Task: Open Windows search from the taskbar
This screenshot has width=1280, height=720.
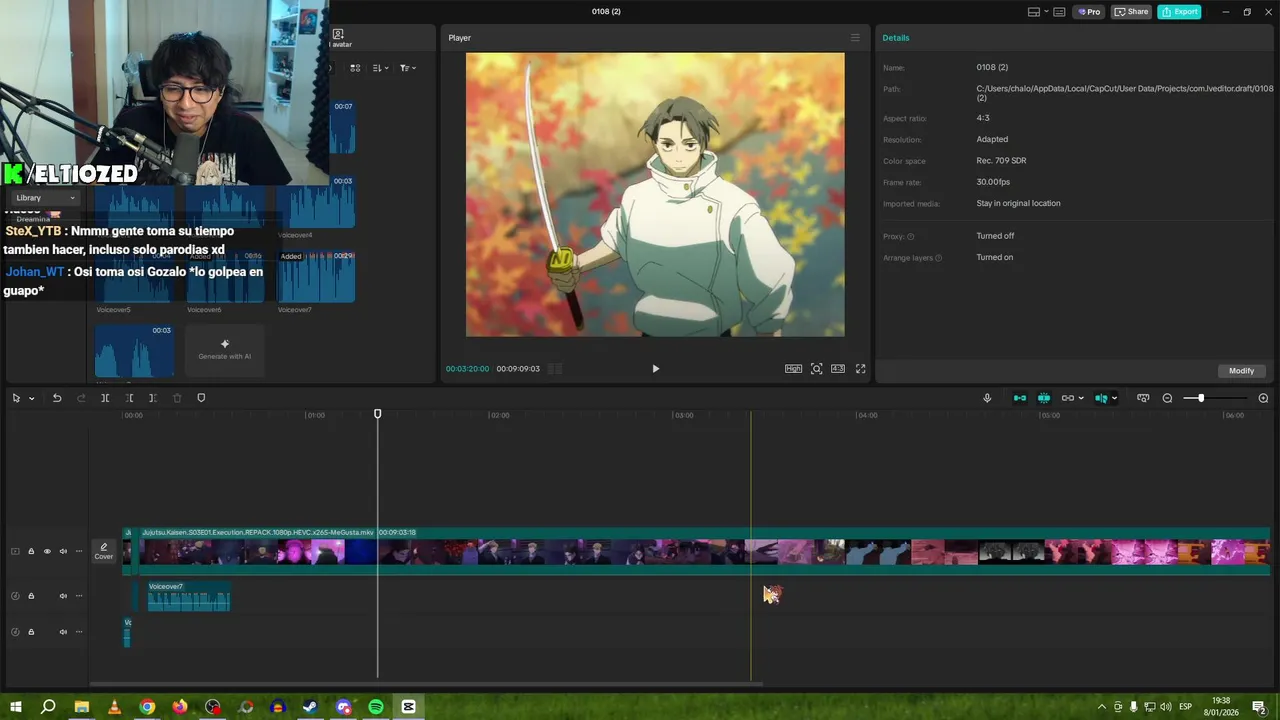Action: pos(48,707)
